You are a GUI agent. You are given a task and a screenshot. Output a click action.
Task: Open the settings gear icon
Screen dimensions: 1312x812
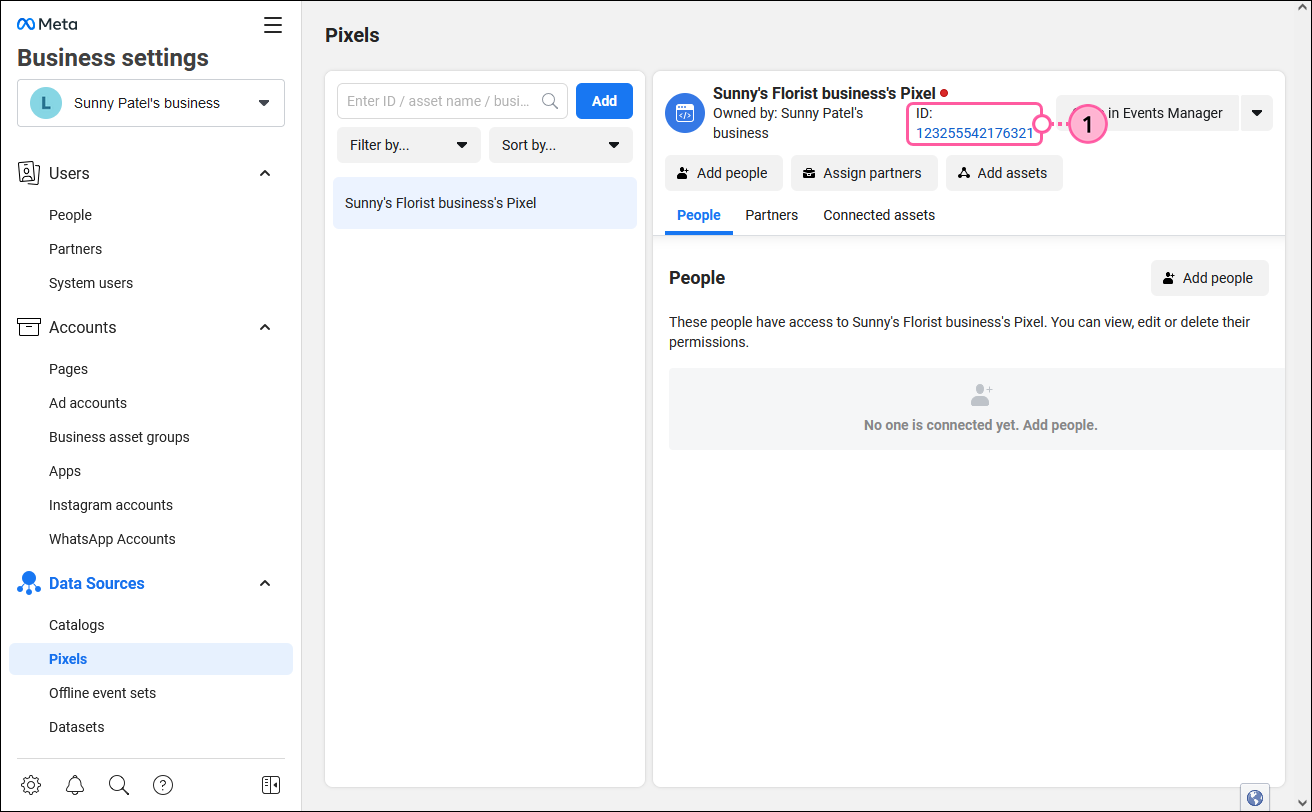pyautogui.click(x=31, y=785)
